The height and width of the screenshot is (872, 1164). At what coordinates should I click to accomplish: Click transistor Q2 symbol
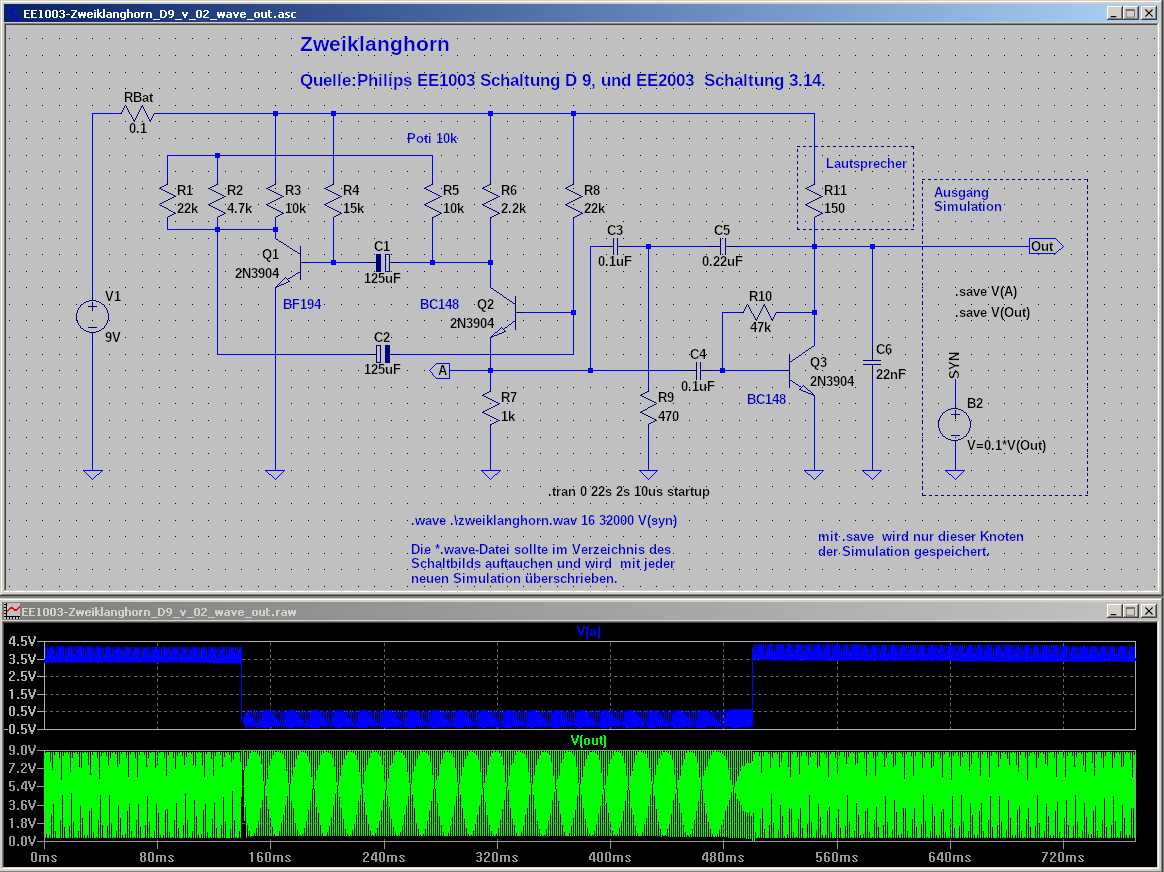point(503,312)
